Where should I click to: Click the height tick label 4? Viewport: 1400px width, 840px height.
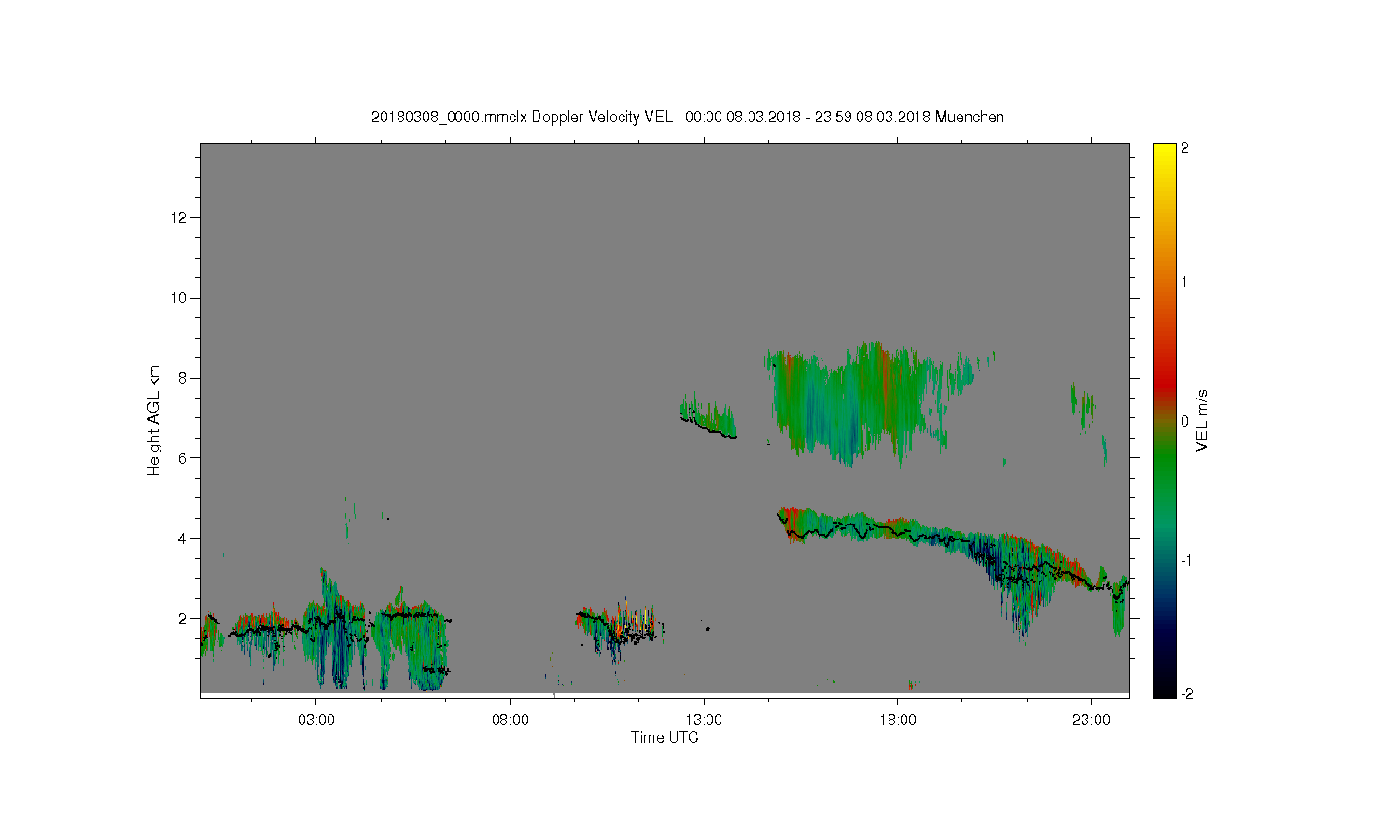pyautogui.click(x=183, y=538)
